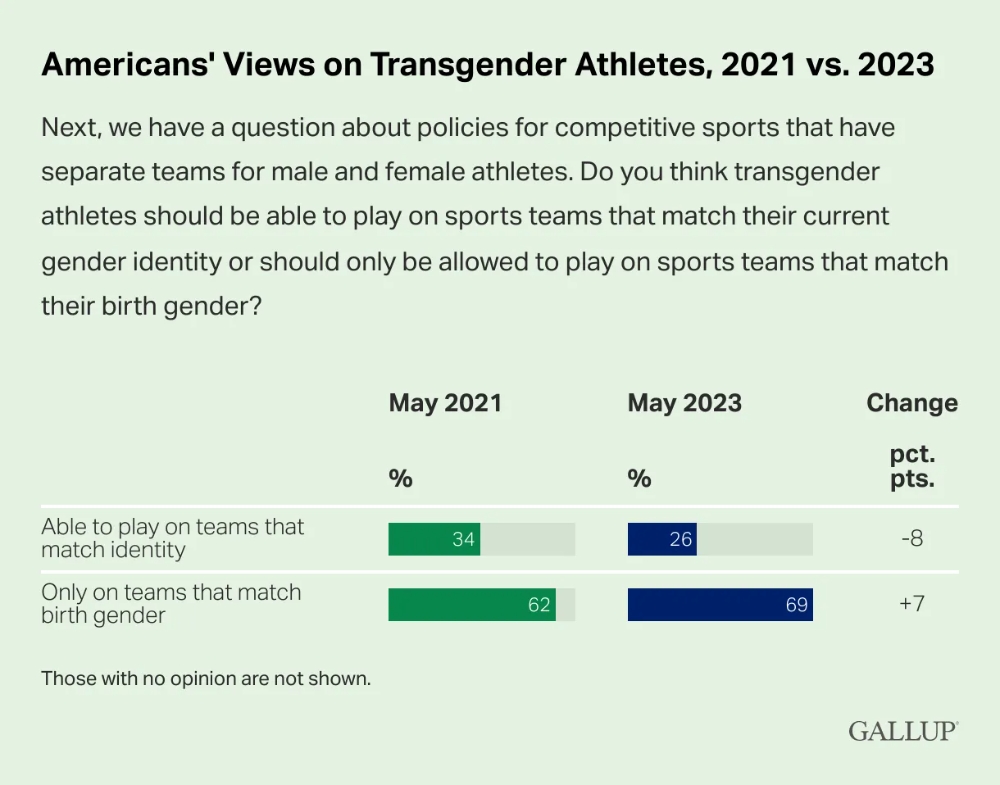The width and height of the screenshot is (1000, 785).
Task: Click the 'no opinion are not shown' footnote
Action: [206, 678]
